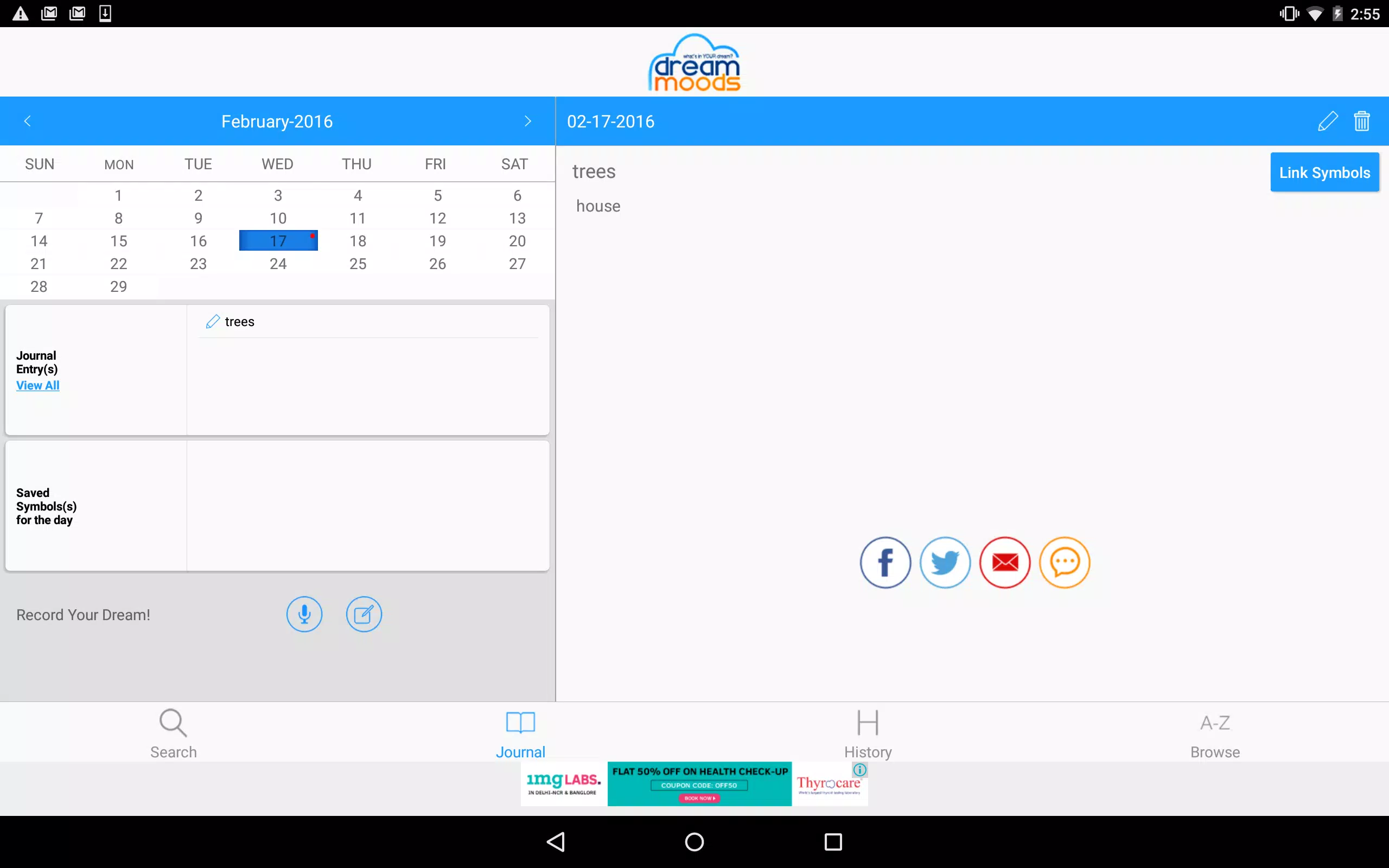The image size is (1389, 868).
Task: Select February 8 in calendar
Action: pyautogui.click(x=118, y=218)
